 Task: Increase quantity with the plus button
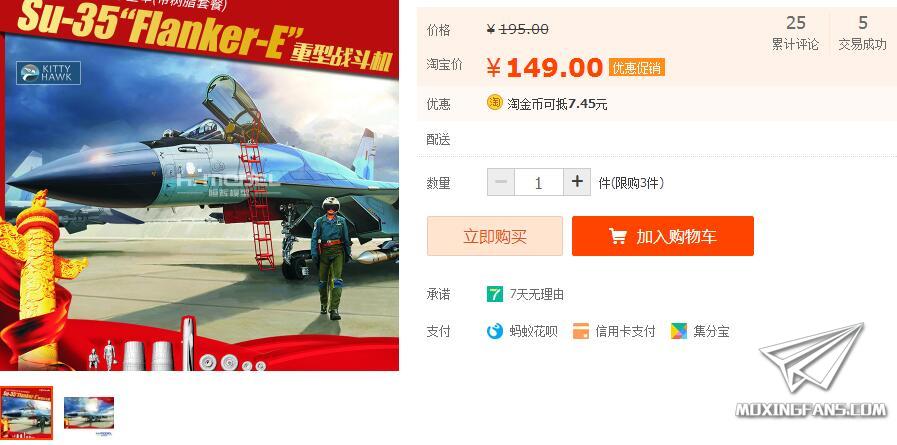point(577,182)
